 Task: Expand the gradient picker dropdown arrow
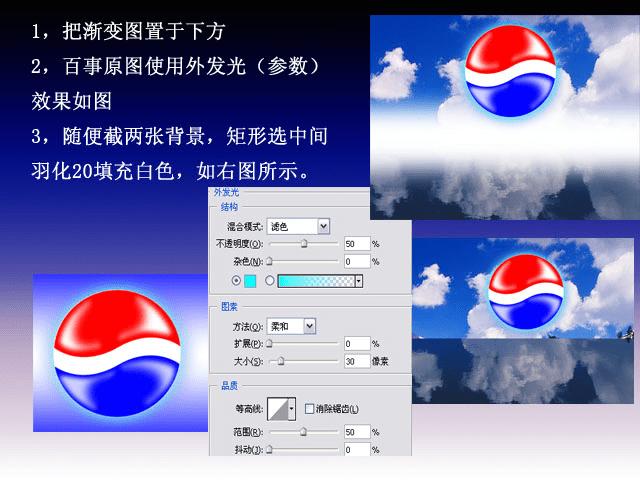pos(359,281)
